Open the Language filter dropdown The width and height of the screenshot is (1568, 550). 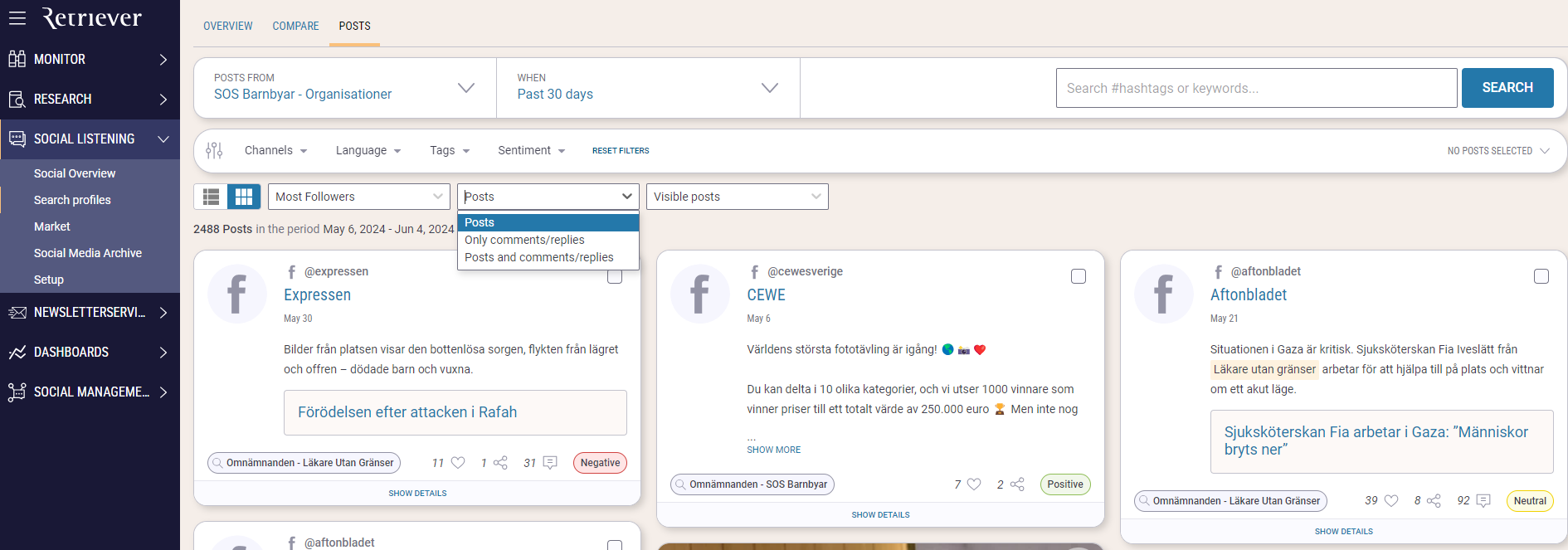[x=368, y=150]
